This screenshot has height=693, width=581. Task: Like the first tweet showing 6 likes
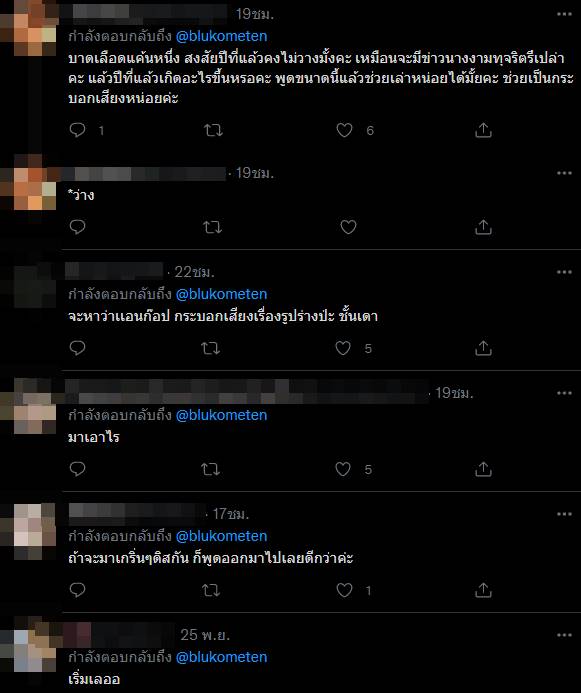coord(345,130)
